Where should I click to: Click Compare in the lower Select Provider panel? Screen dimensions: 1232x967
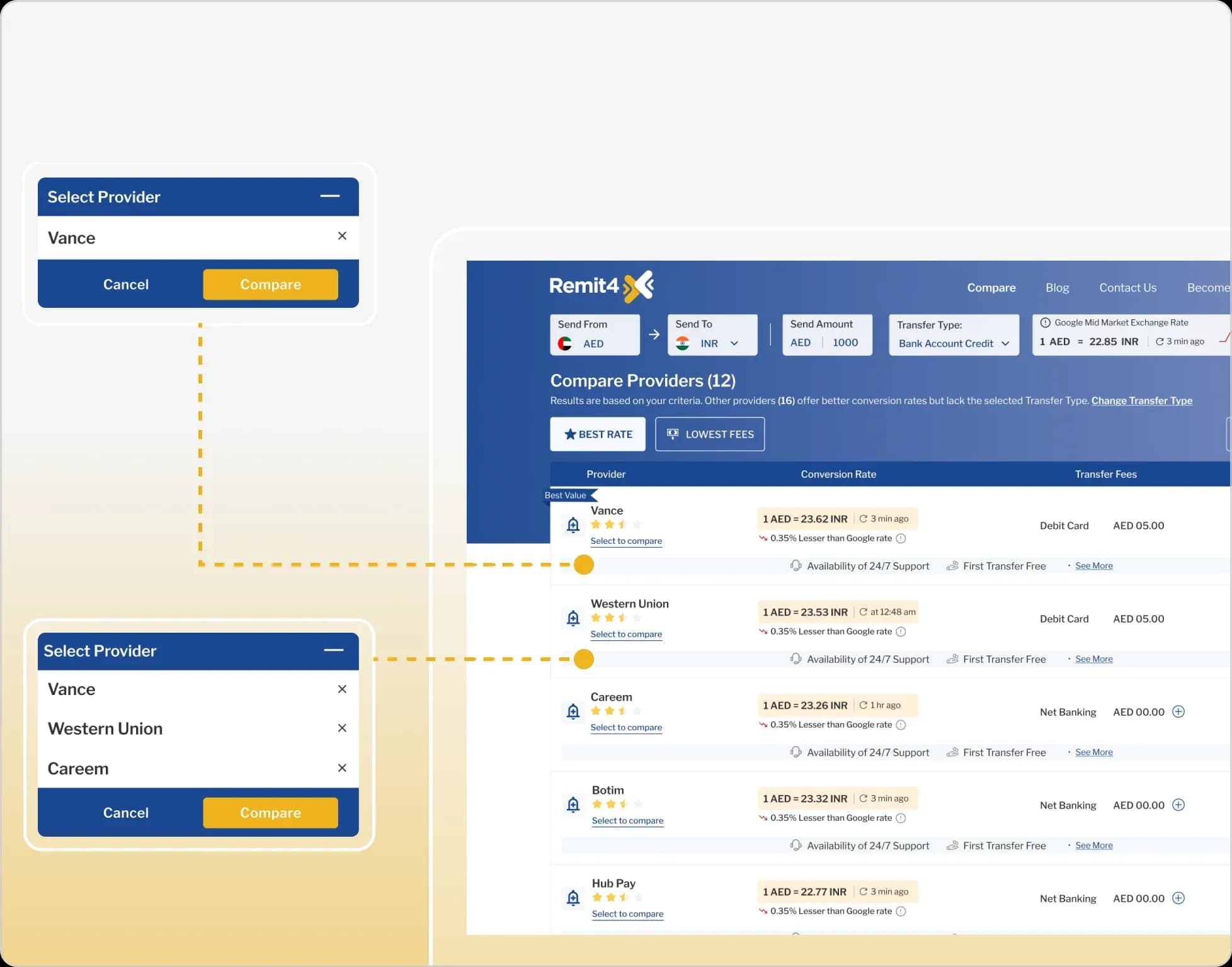(x=270, y=812)
